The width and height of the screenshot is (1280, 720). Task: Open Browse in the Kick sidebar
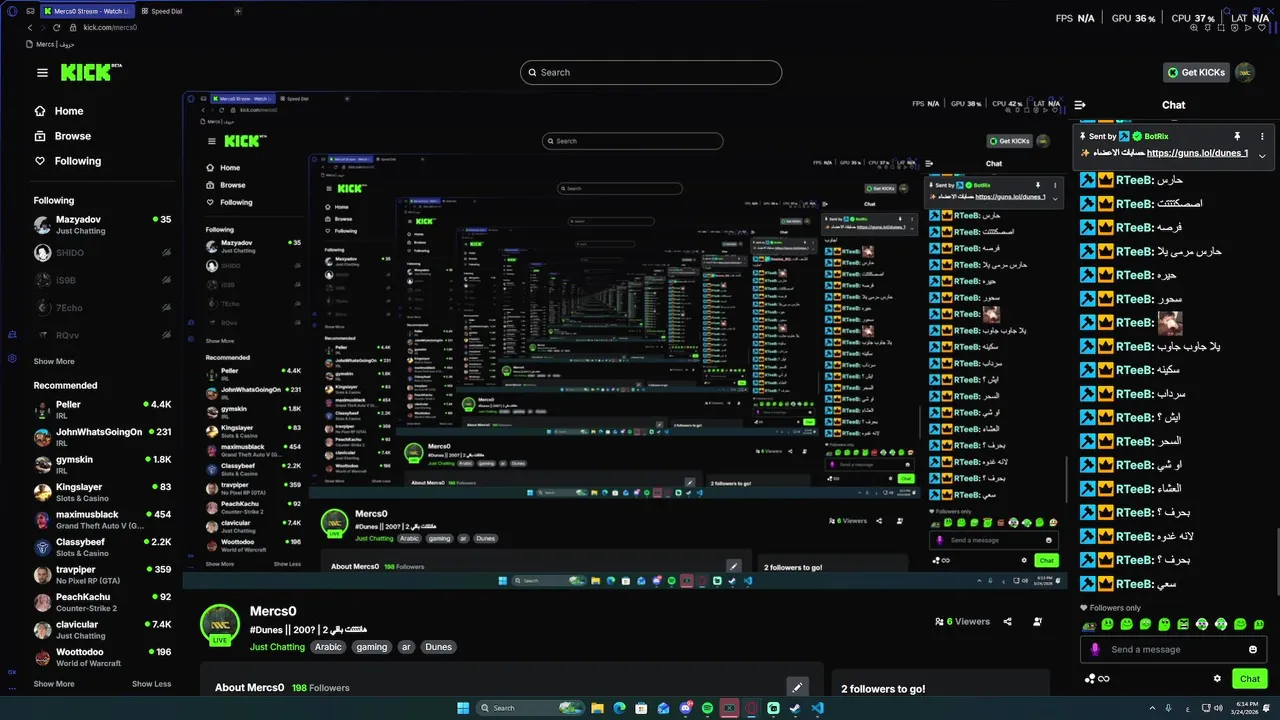[x=63, y=136]
